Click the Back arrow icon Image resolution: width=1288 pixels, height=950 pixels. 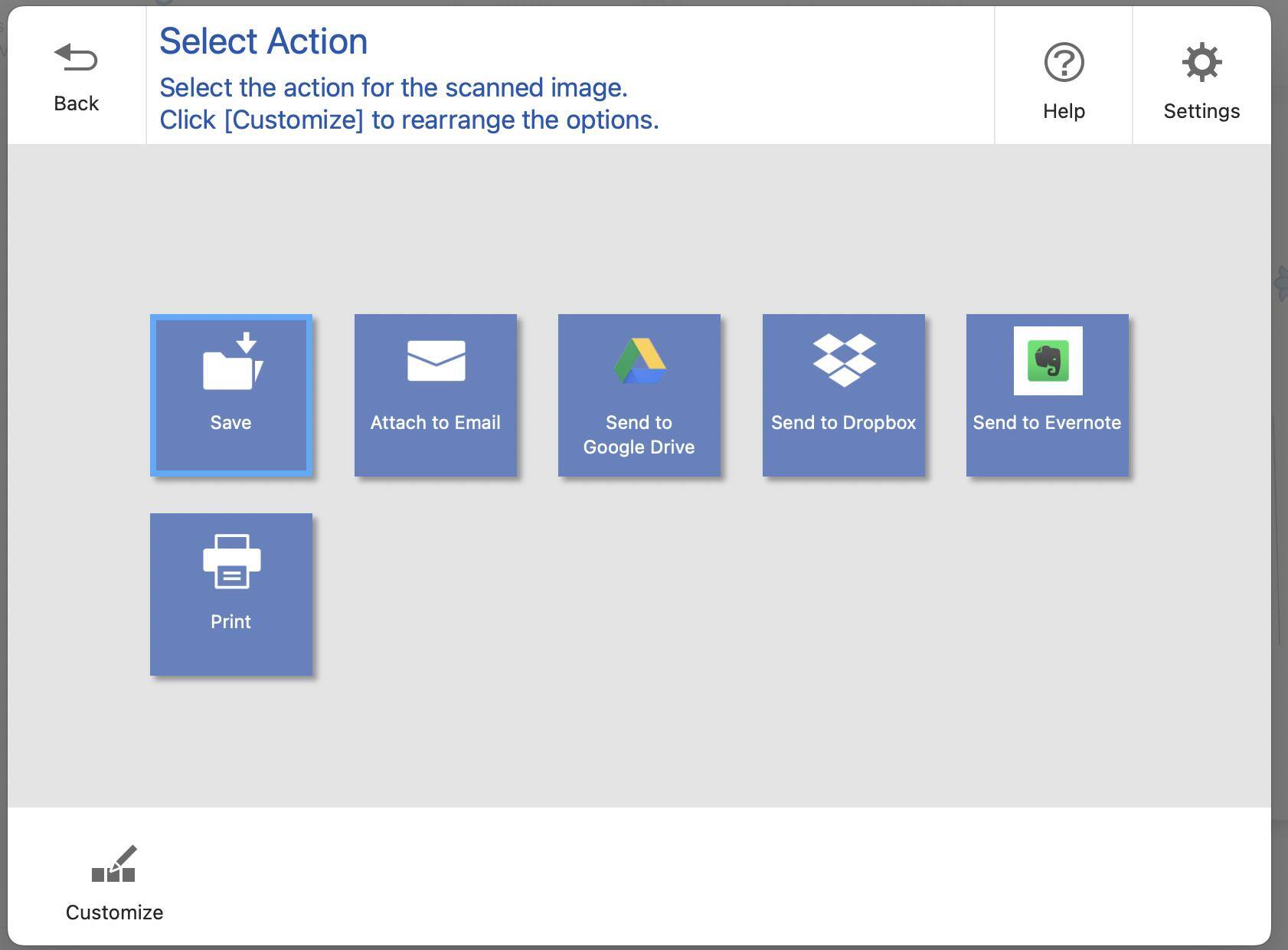pos(76,57)
